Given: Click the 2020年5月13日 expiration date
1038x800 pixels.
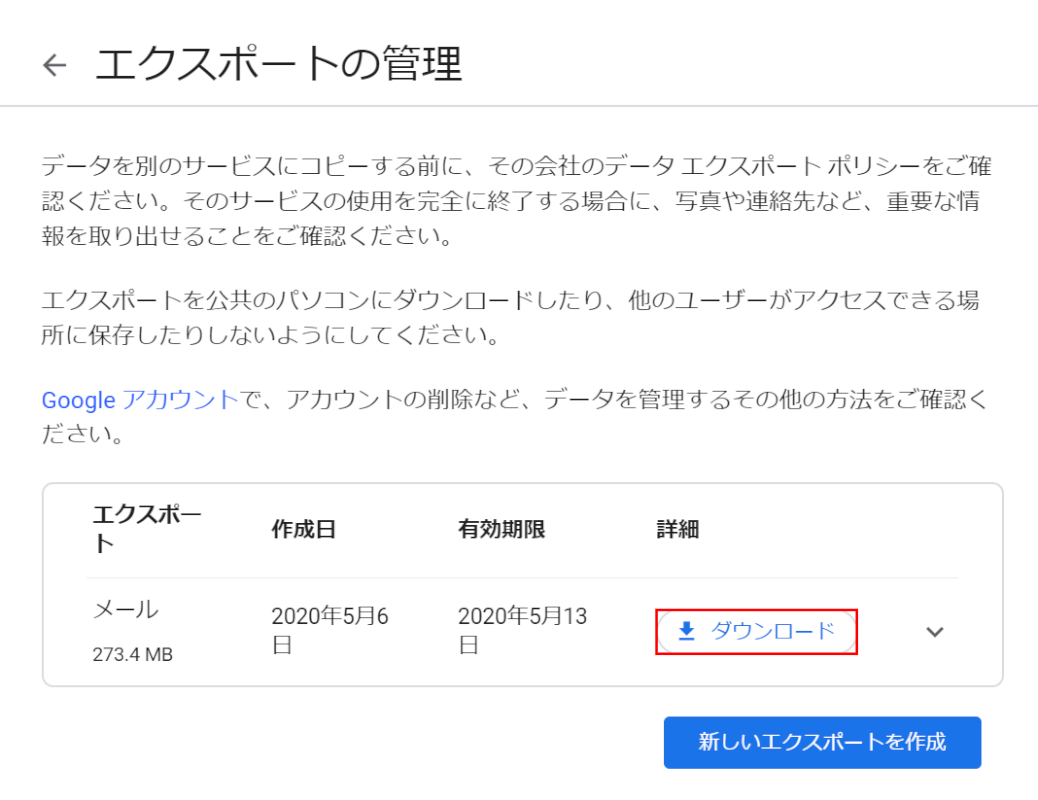Looking at the screenshot, I should tap(521, 631).
